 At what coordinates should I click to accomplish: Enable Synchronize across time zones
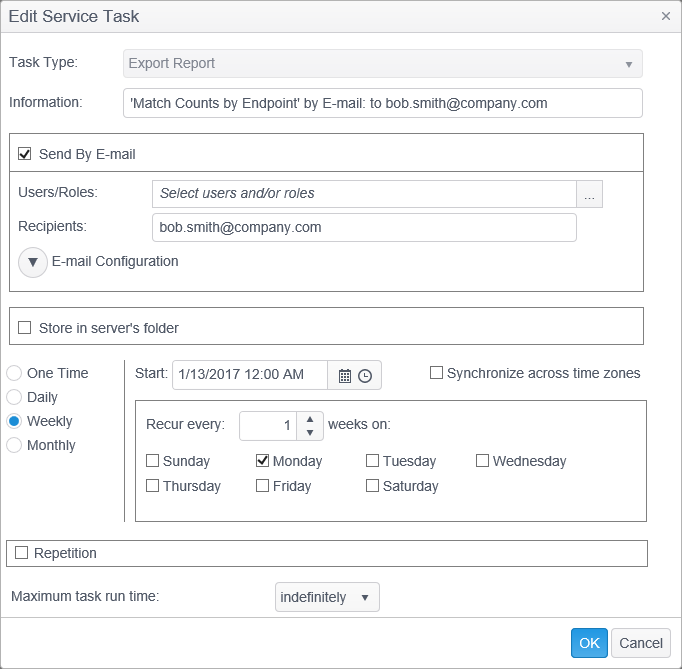tap(436, 373)
